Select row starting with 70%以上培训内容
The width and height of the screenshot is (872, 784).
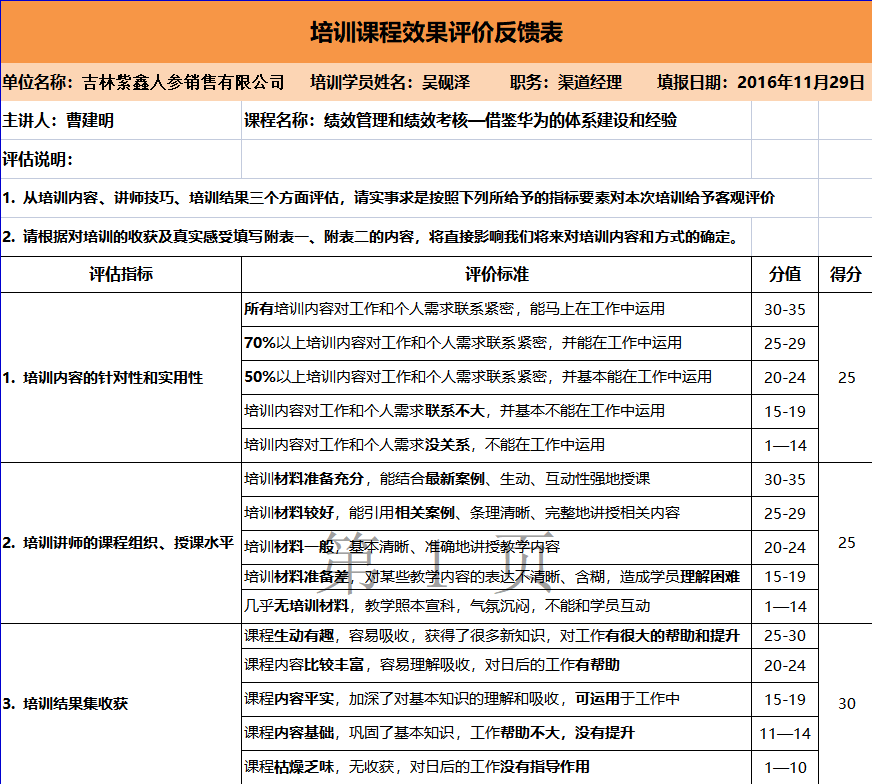coord(497,343)
